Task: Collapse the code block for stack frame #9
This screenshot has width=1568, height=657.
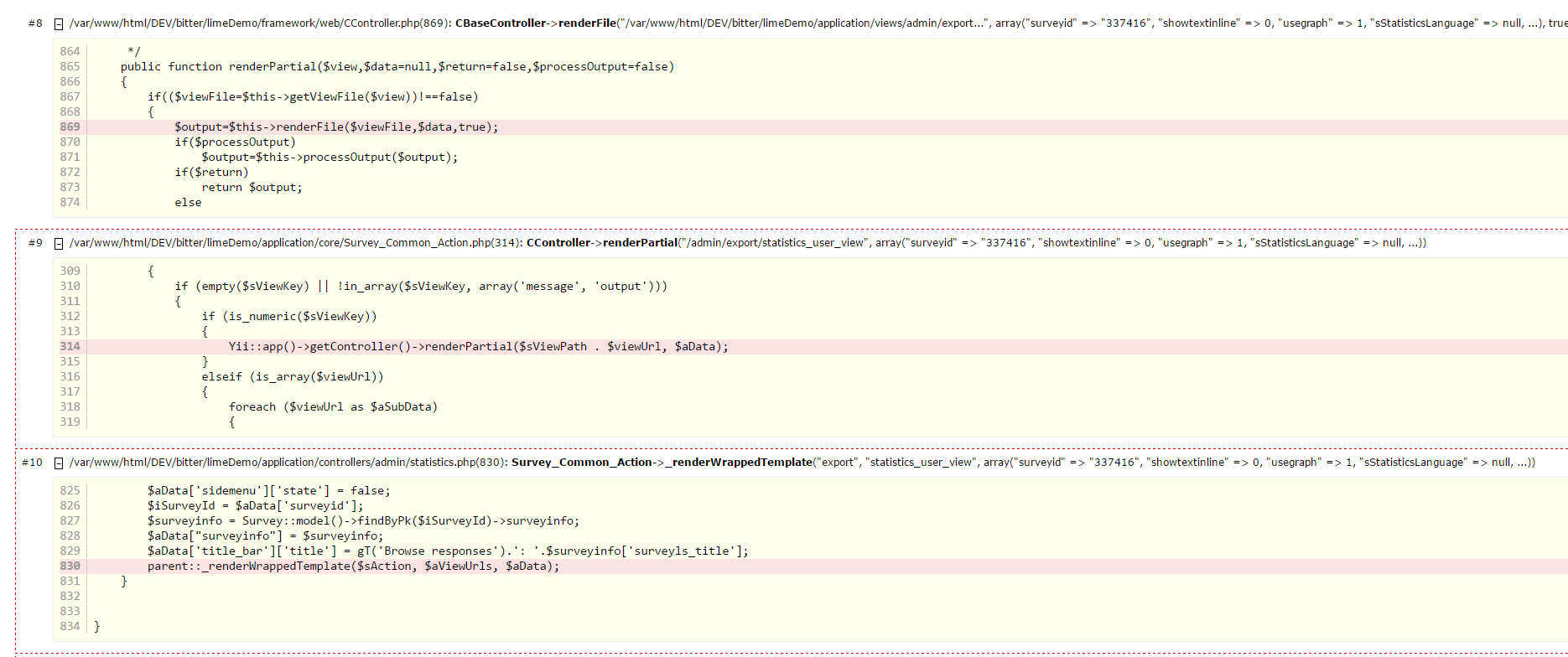Action: (59, 244)
